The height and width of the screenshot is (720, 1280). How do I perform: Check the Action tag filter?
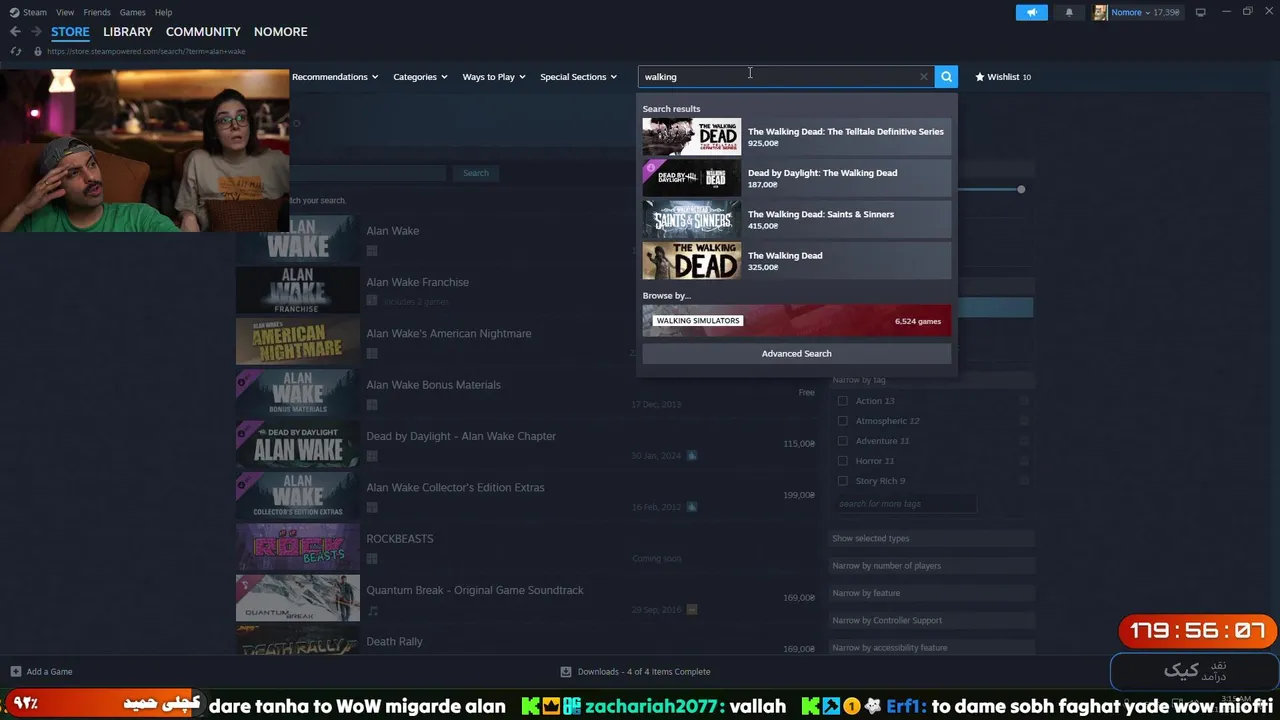coord(842,401)
